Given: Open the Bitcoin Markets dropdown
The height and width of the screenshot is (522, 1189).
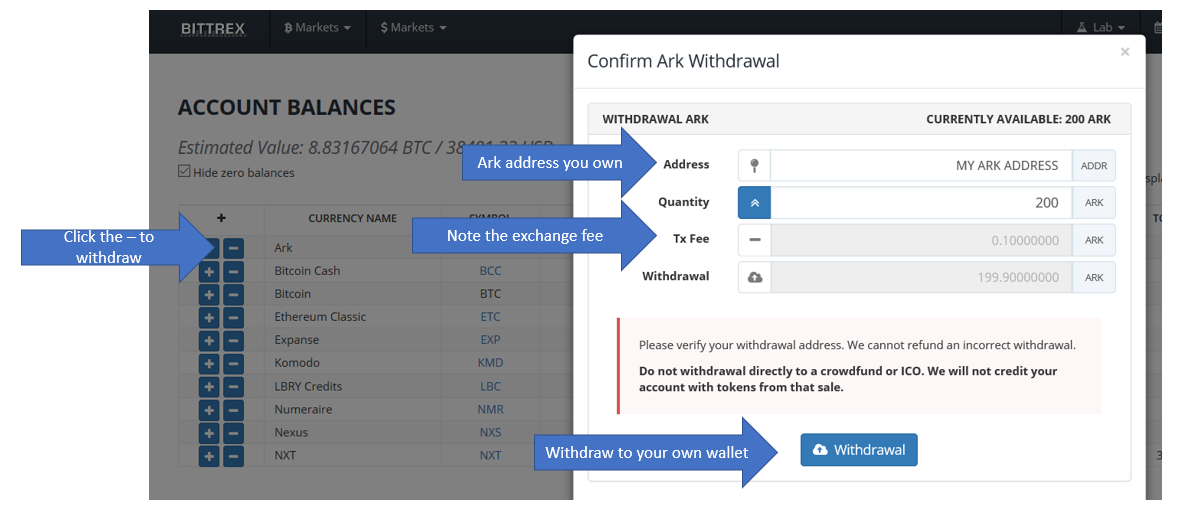Looking at the screenshot, I should [317, 28].
